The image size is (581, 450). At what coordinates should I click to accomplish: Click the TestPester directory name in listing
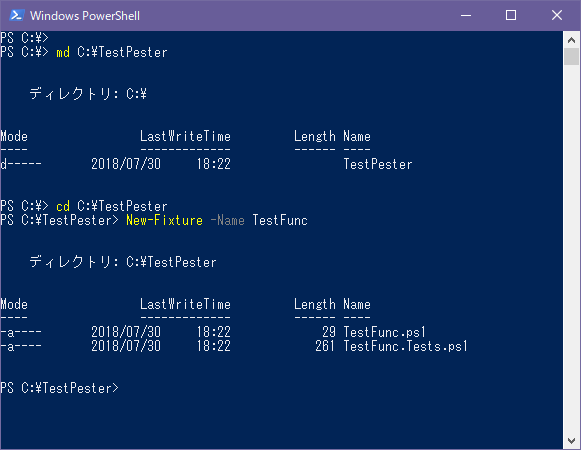click(x=378, y=164)
